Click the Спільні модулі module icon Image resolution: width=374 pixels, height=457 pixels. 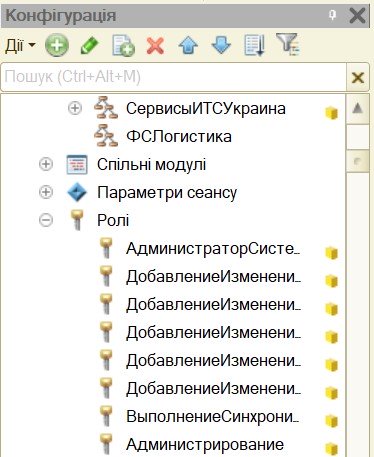[77, 165]
